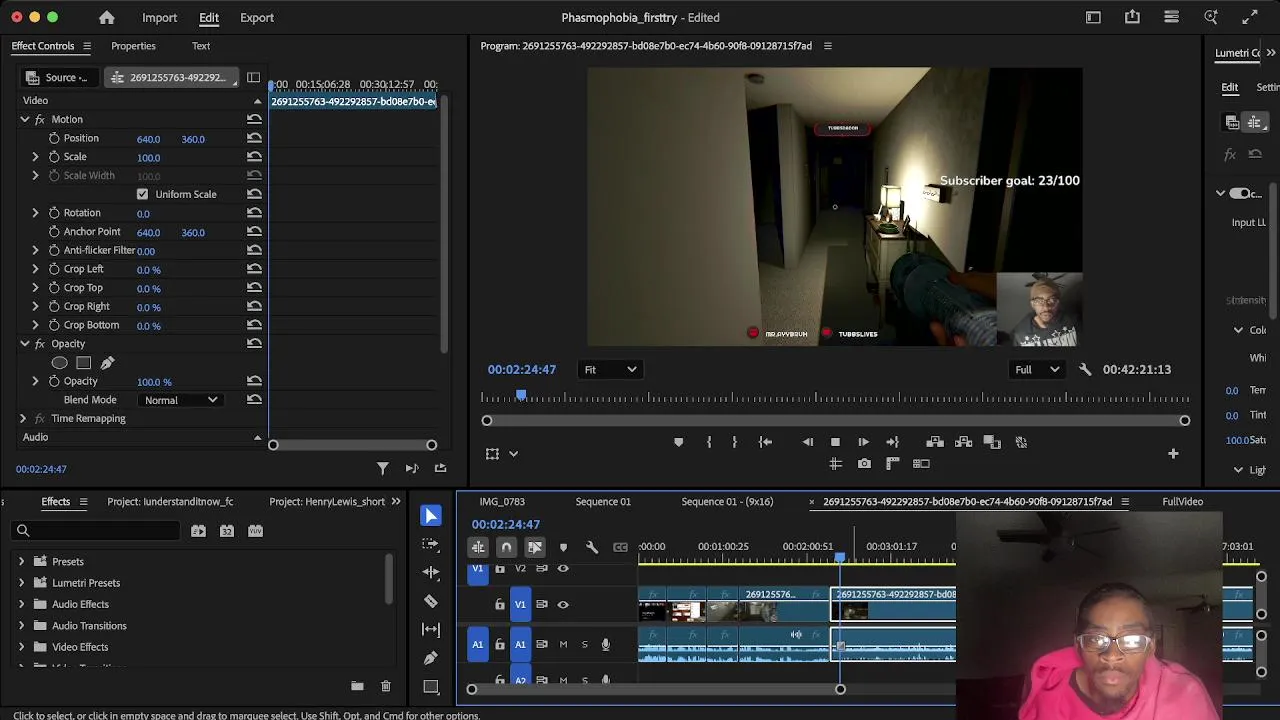Open the Share icon in title bar
The width and height of the screenshot is (1280, 720).
point(1132,17)
